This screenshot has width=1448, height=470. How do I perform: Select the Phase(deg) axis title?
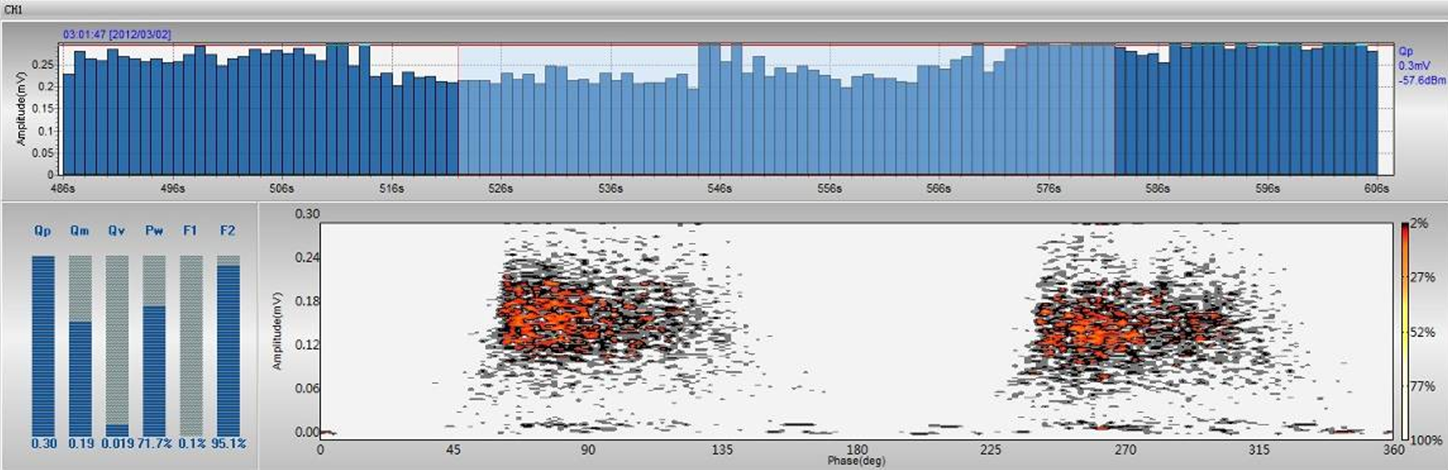pyautogui.click(x=859, y=462)
